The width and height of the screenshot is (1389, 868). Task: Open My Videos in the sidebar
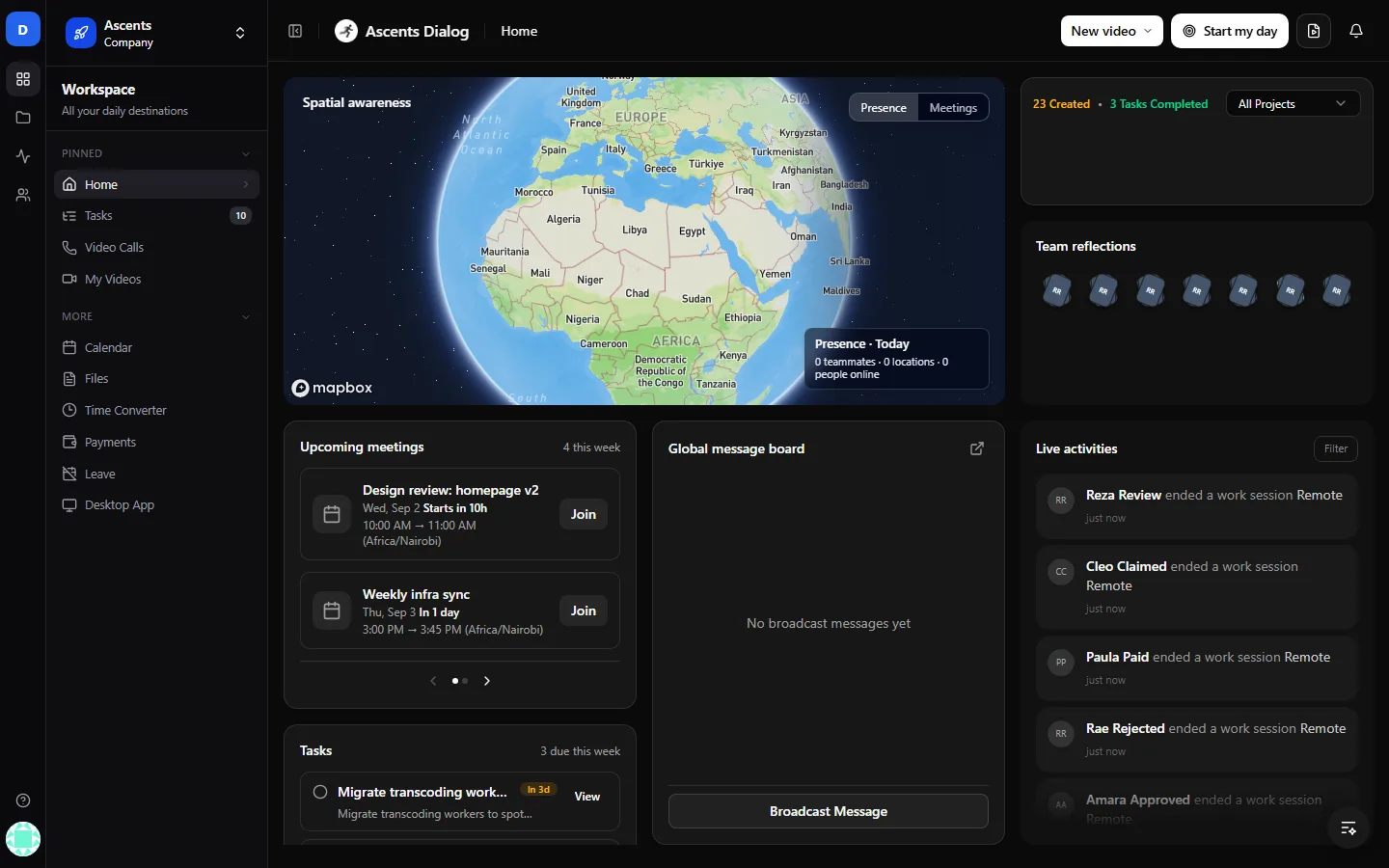(x=156, y=279)
